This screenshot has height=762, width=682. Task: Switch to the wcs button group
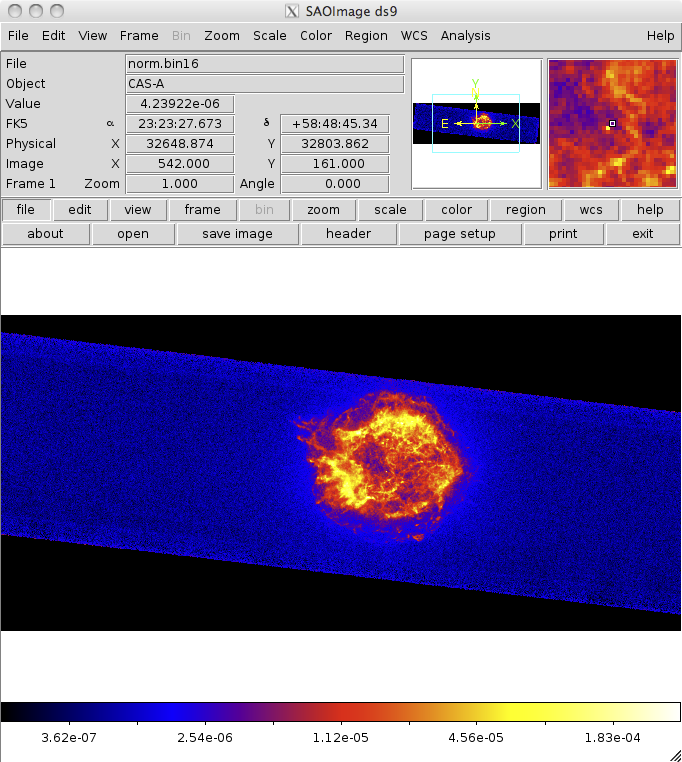pyautogui.click(x=584, y=210)
